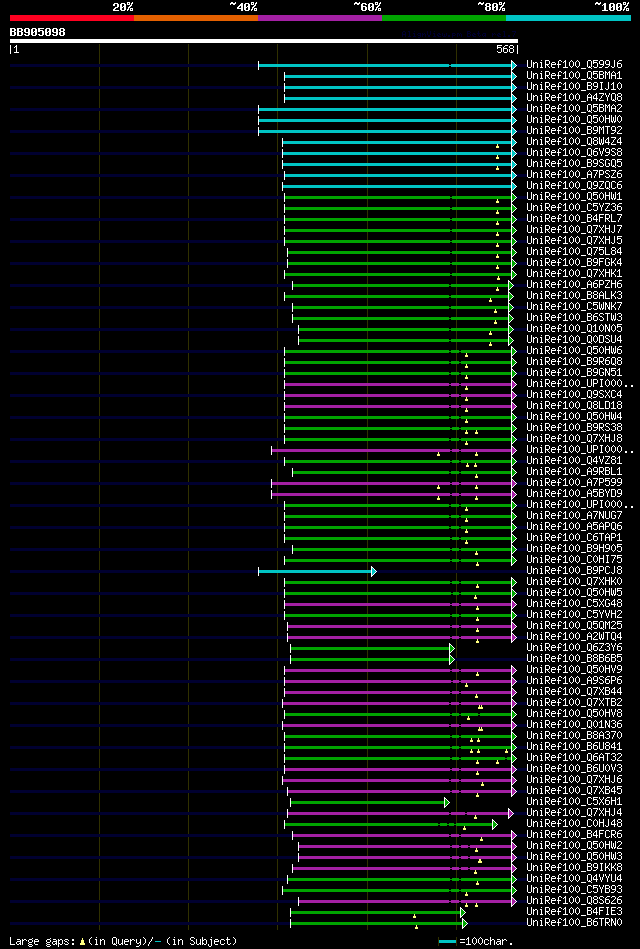Viewport: 640px width, 949px height.
Task: Select the UniRef100_Q10N05 label
Action: coord(575,329)
